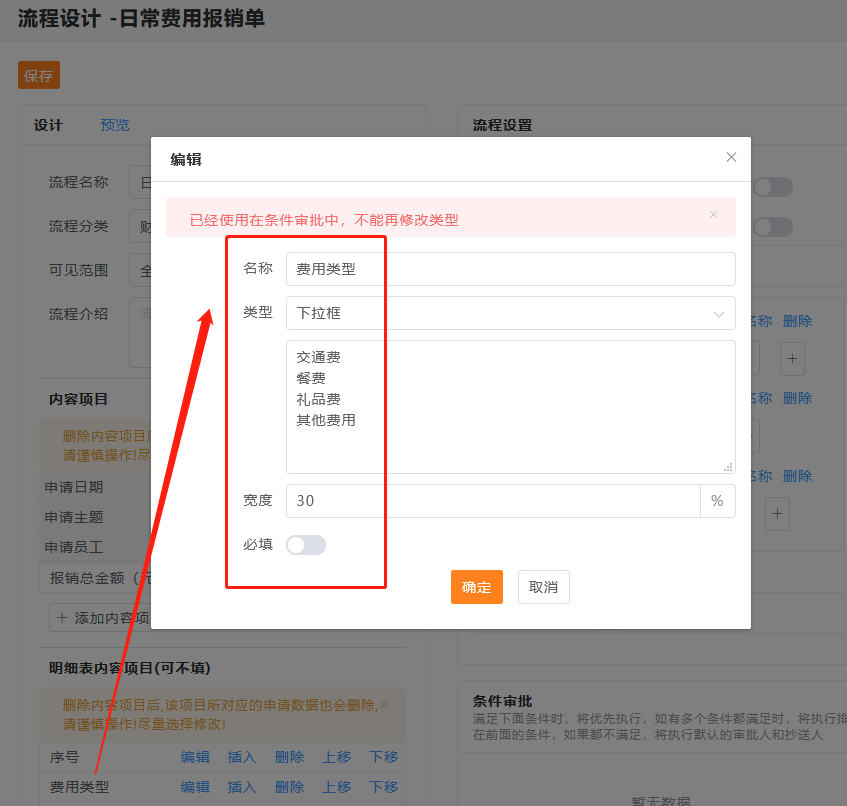This screenshot has width=847, height=806.
Task: Click the orange 保存 button
Action: click(x=39, y=76)
